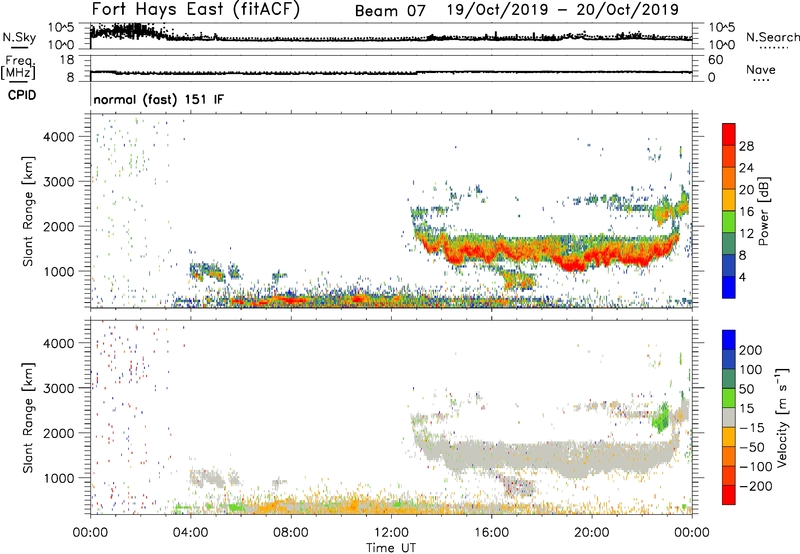
Task: Click the '08:00' time axis label
Action: tap(291, 533)
